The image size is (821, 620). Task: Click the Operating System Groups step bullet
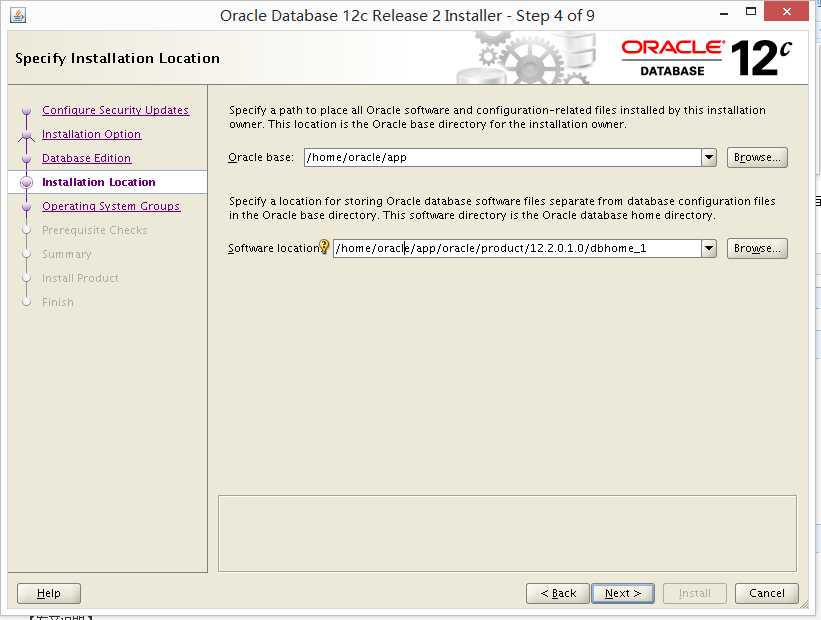(26, 206)
